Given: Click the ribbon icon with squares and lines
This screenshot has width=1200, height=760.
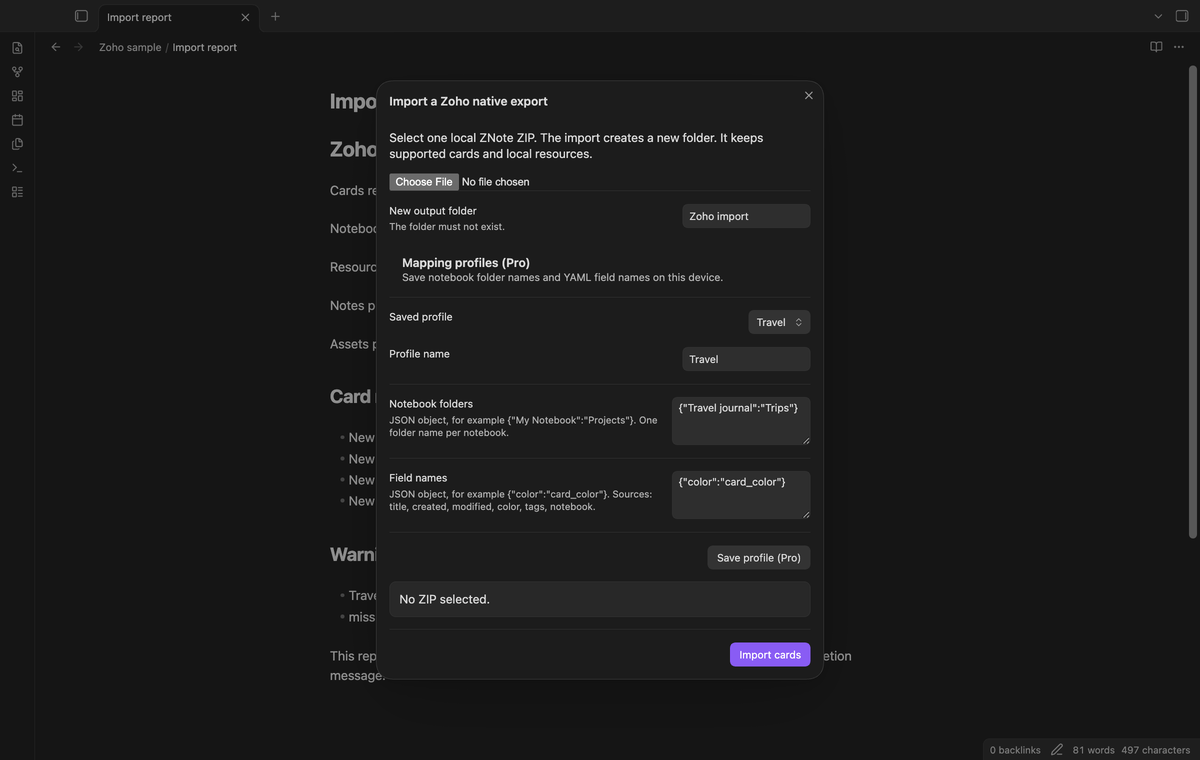Looking at the screenshot, I should coord(17,192).
